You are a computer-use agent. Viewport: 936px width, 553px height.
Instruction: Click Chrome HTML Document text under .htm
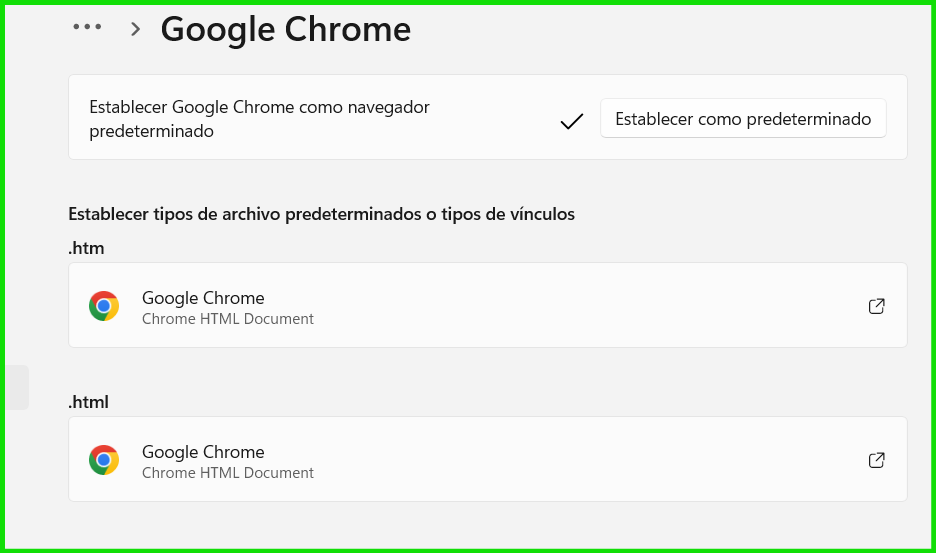point(228,319)
